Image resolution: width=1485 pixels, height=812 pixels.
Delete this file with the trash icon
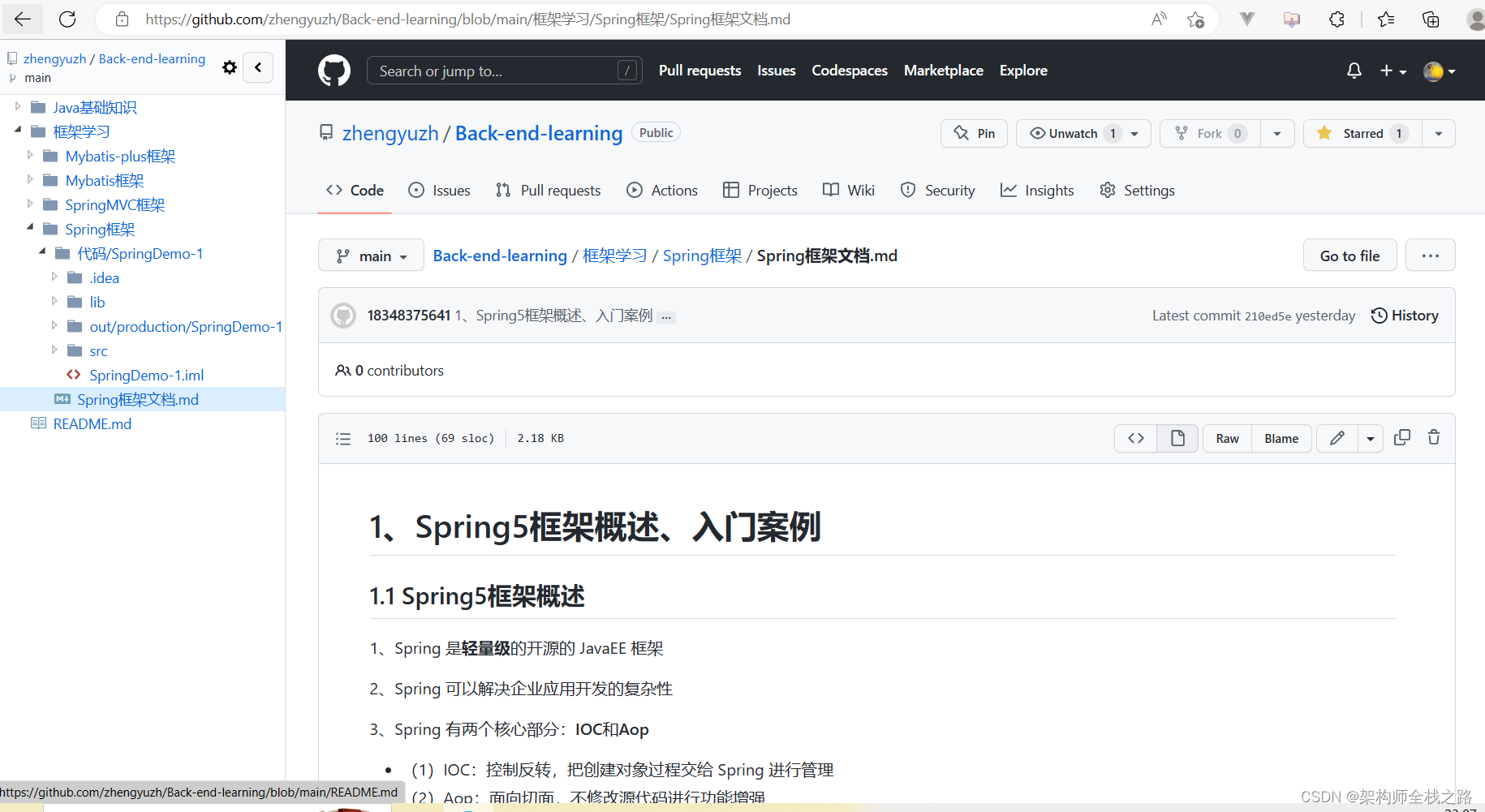point(1434,438)
